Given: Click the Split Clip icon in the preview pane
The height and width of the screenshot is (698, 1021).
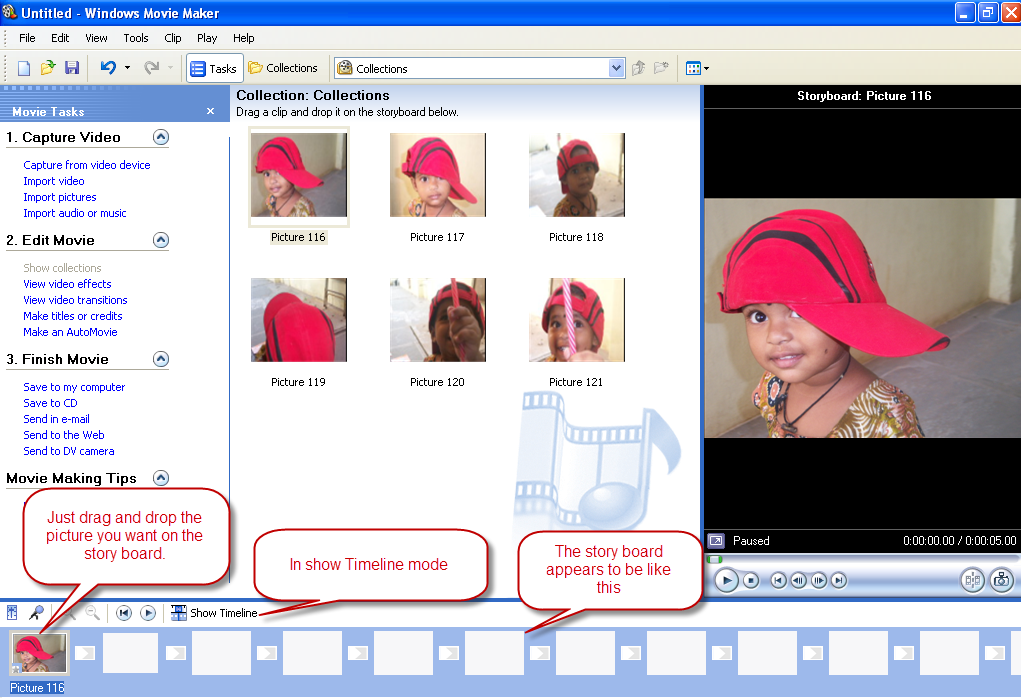Looking at the screenshot, I should coord(972,580).
